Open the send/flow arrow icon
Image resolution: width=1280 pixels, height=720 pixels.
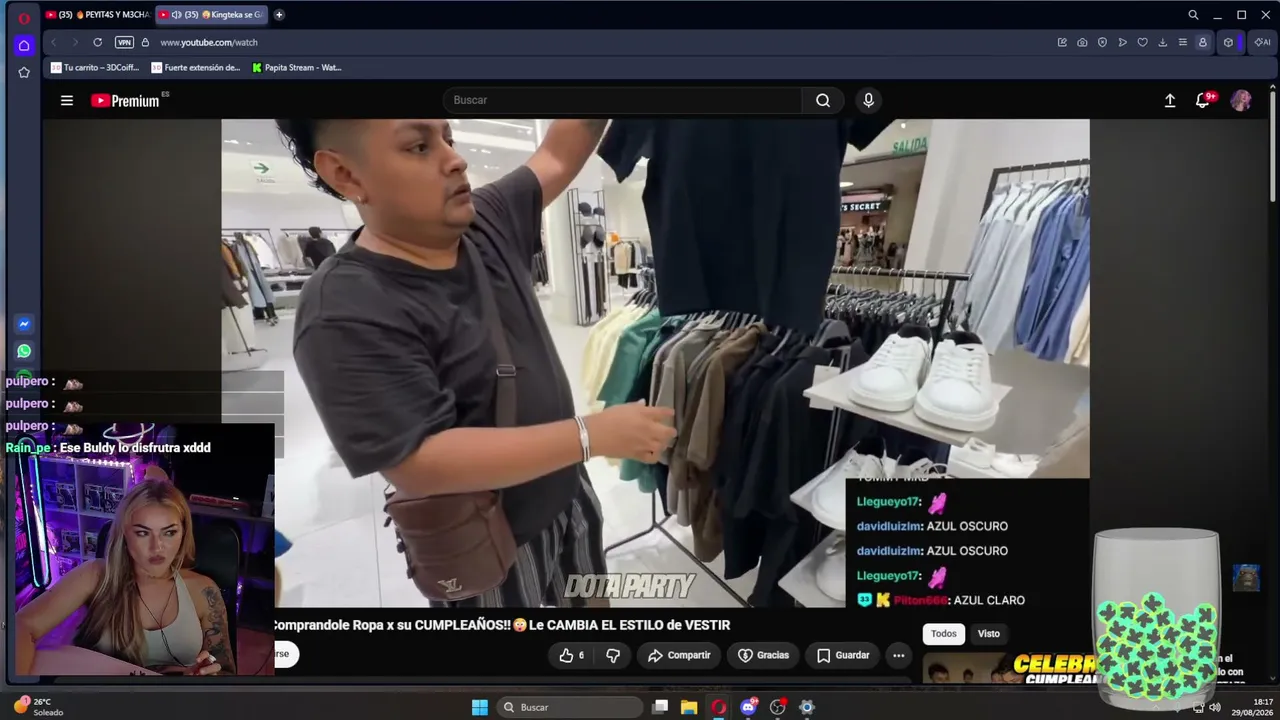(1122, 42)
